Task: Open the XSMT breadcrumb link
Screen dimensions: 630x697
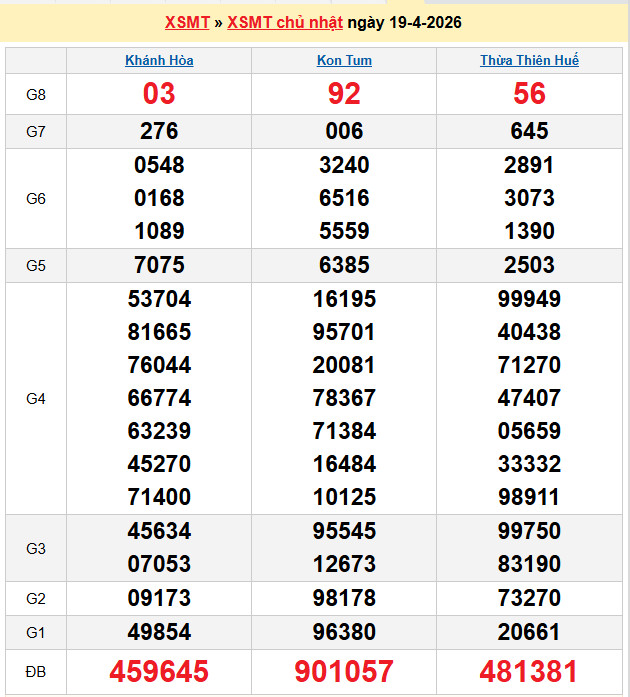Action: coord(187,22)
